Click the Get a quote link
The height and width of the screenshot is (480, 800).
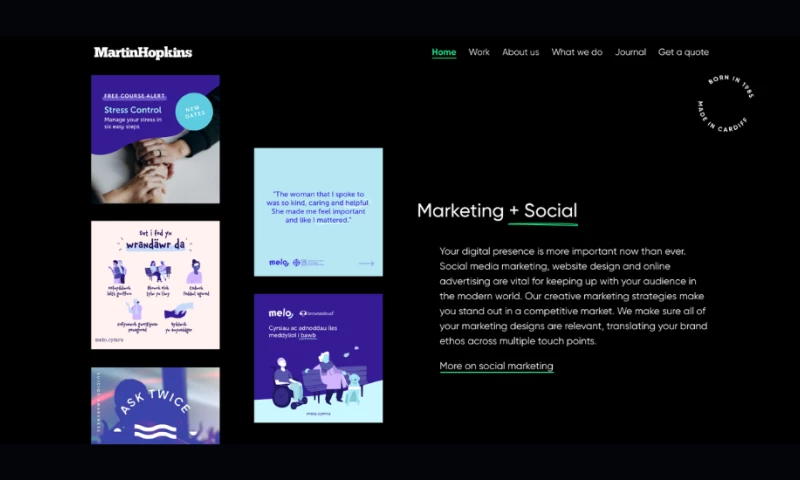click(x=683, y=52)
